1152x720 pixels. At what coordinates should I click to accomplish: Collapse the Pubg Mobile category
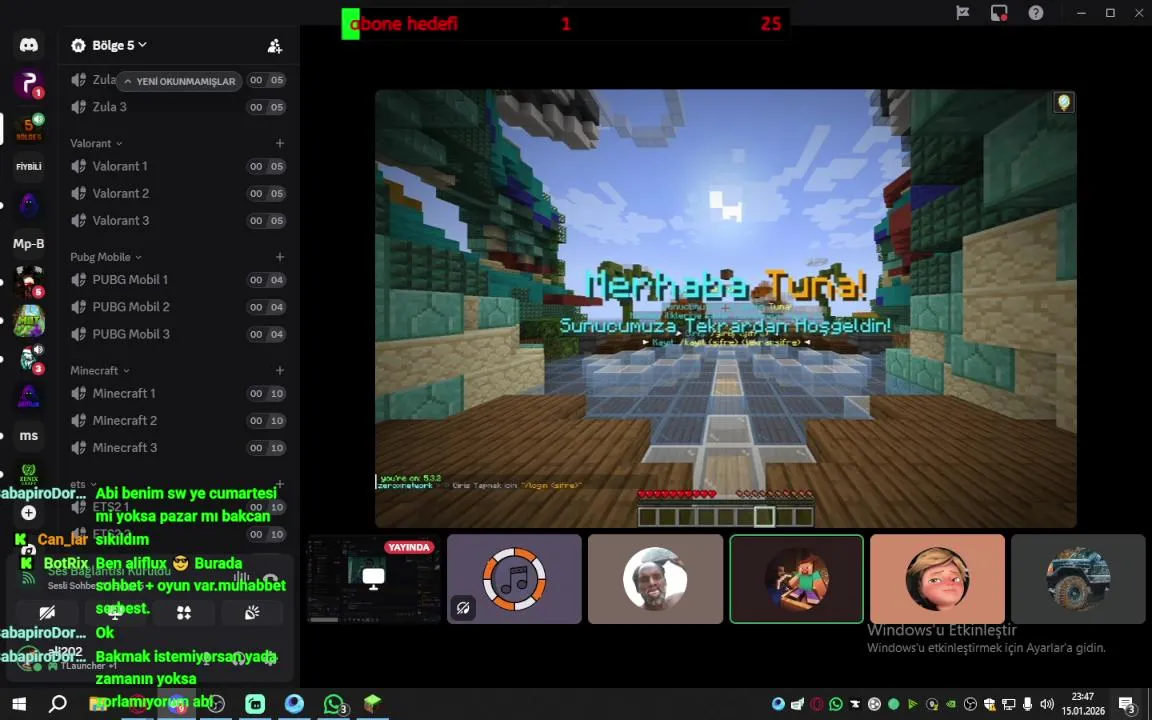pyautogui.click(x=106, y=257)
